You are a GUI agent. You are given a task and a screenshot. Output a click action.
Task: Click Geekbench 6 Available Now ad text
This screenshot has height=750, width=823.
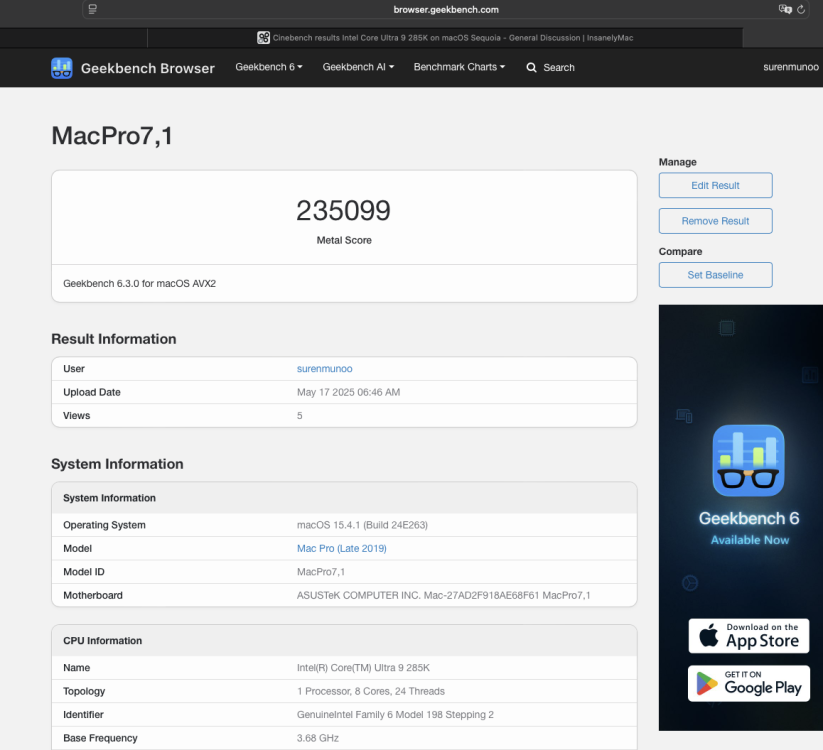coord(748,527)
